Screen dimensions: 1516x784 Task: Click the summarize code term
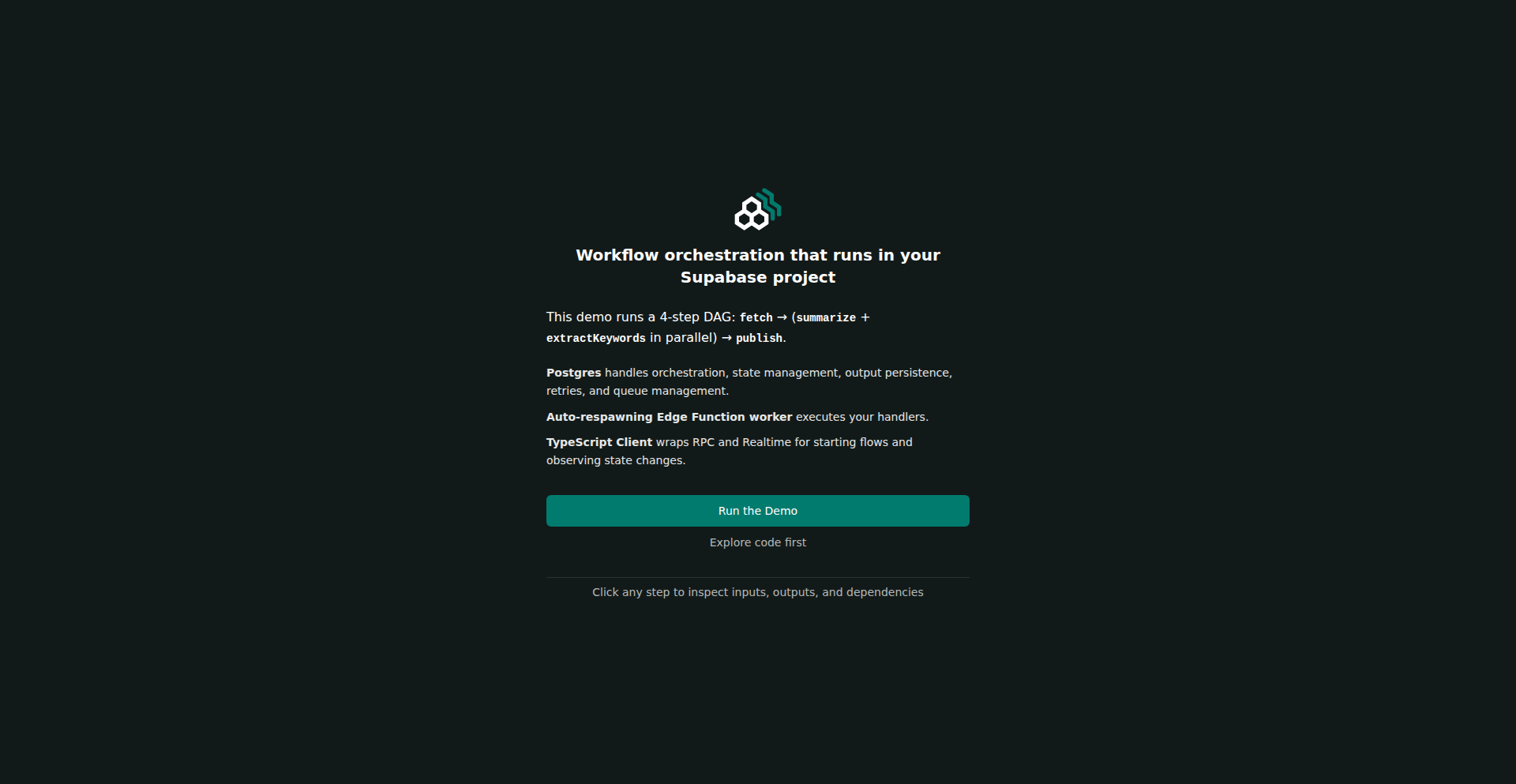pyautogui.click(x=826, y=317)
